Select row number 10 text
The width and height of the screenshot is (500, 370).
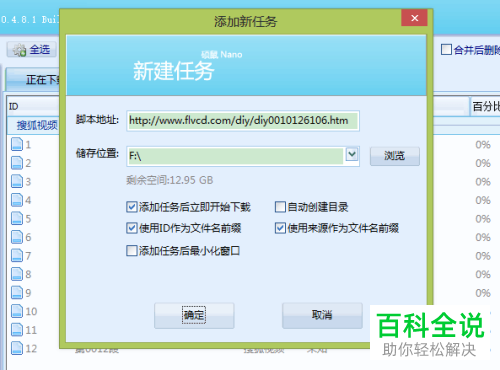[x=31, y=311]
